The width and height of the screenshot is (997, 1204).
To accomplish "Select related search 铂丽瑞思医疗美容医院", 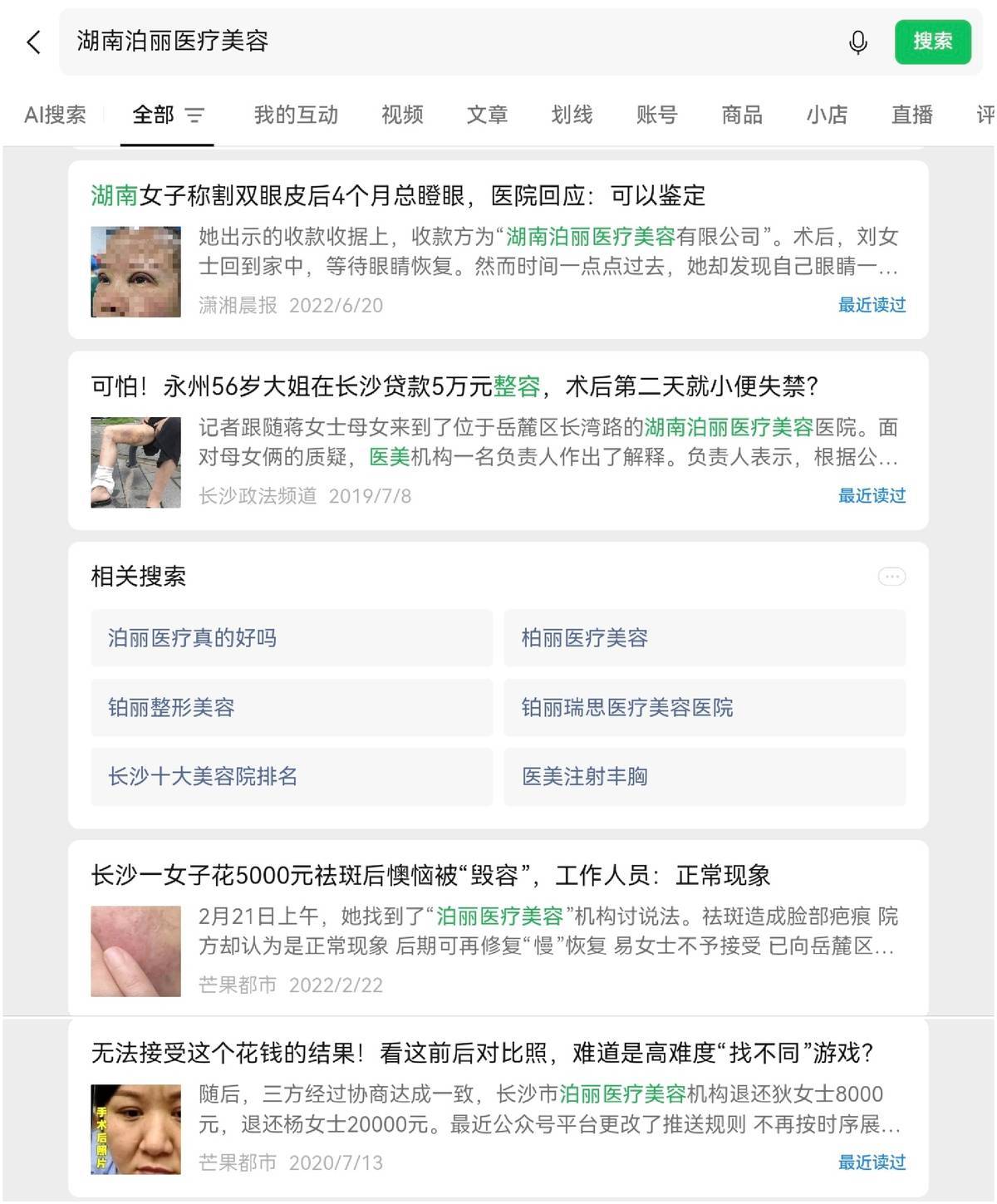I will (705, 708).
